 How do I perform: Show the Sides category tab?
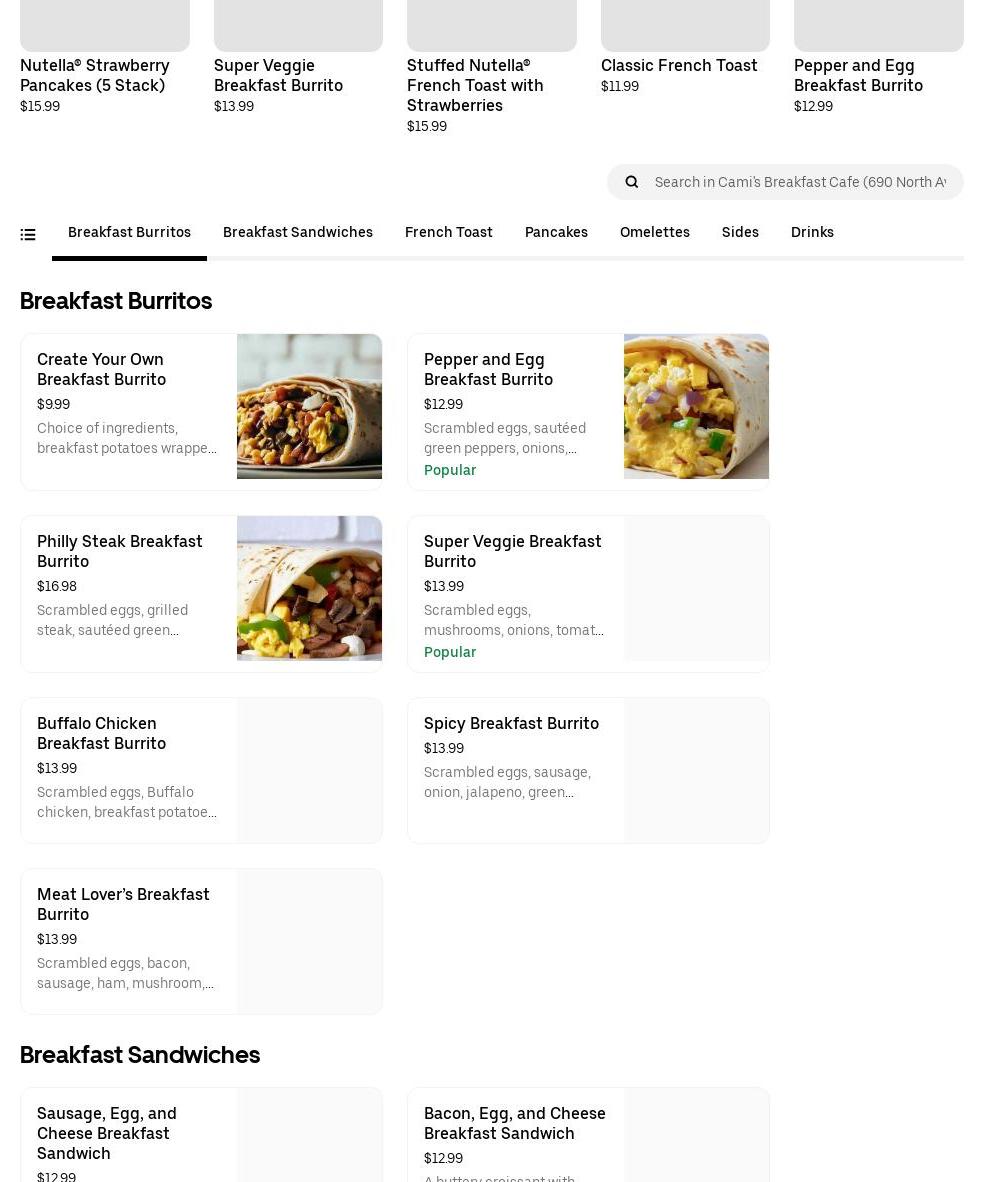coord(740,232)
